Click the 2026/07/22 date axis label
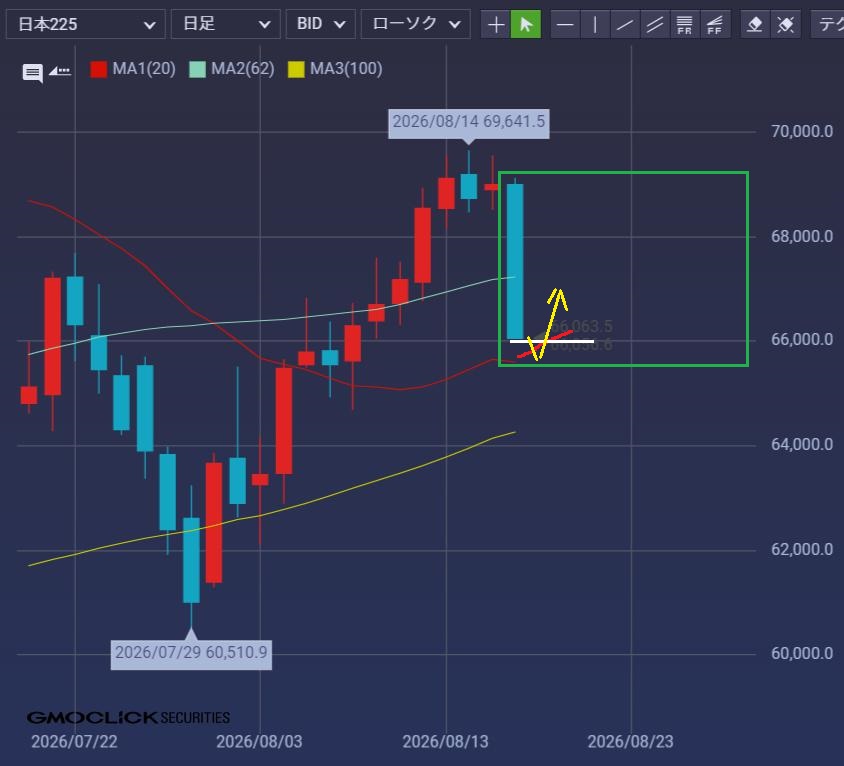The image size is (844, 766). [74, 742]
